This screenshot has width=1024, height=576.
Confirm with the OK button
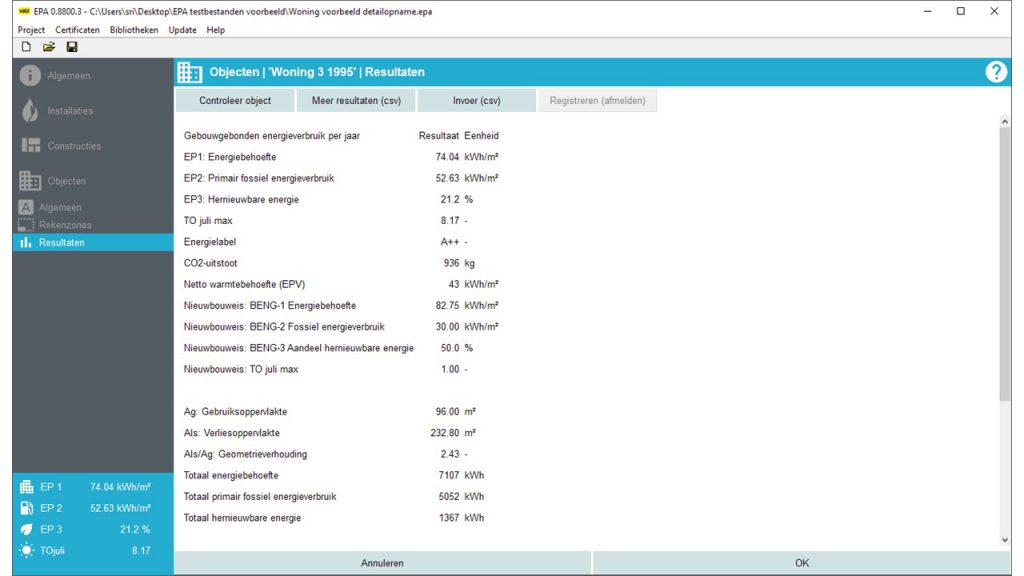[802, 563]
